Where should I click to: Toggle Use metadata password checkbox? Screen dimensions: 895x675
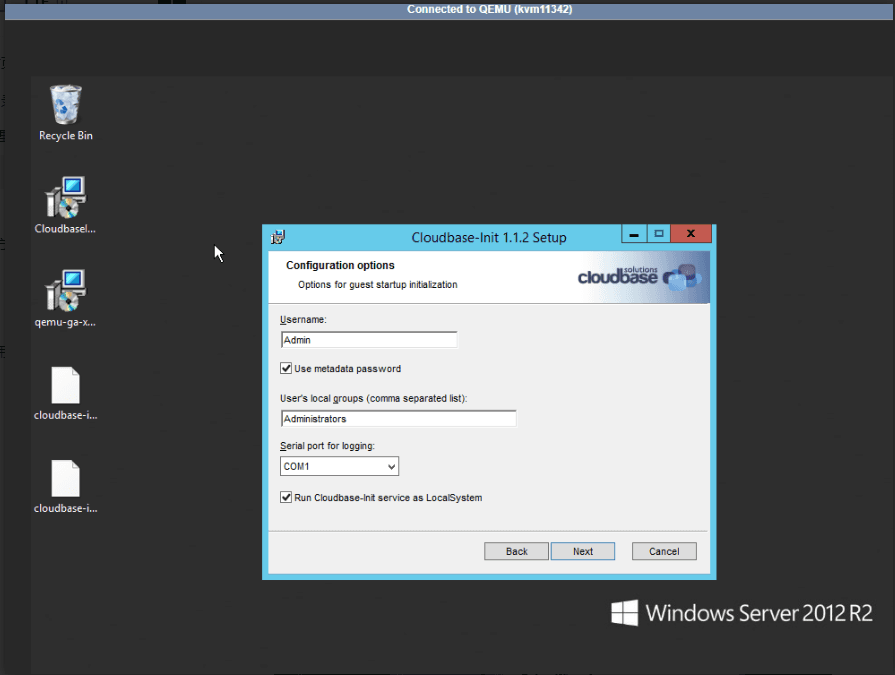(x=286, y=369)
